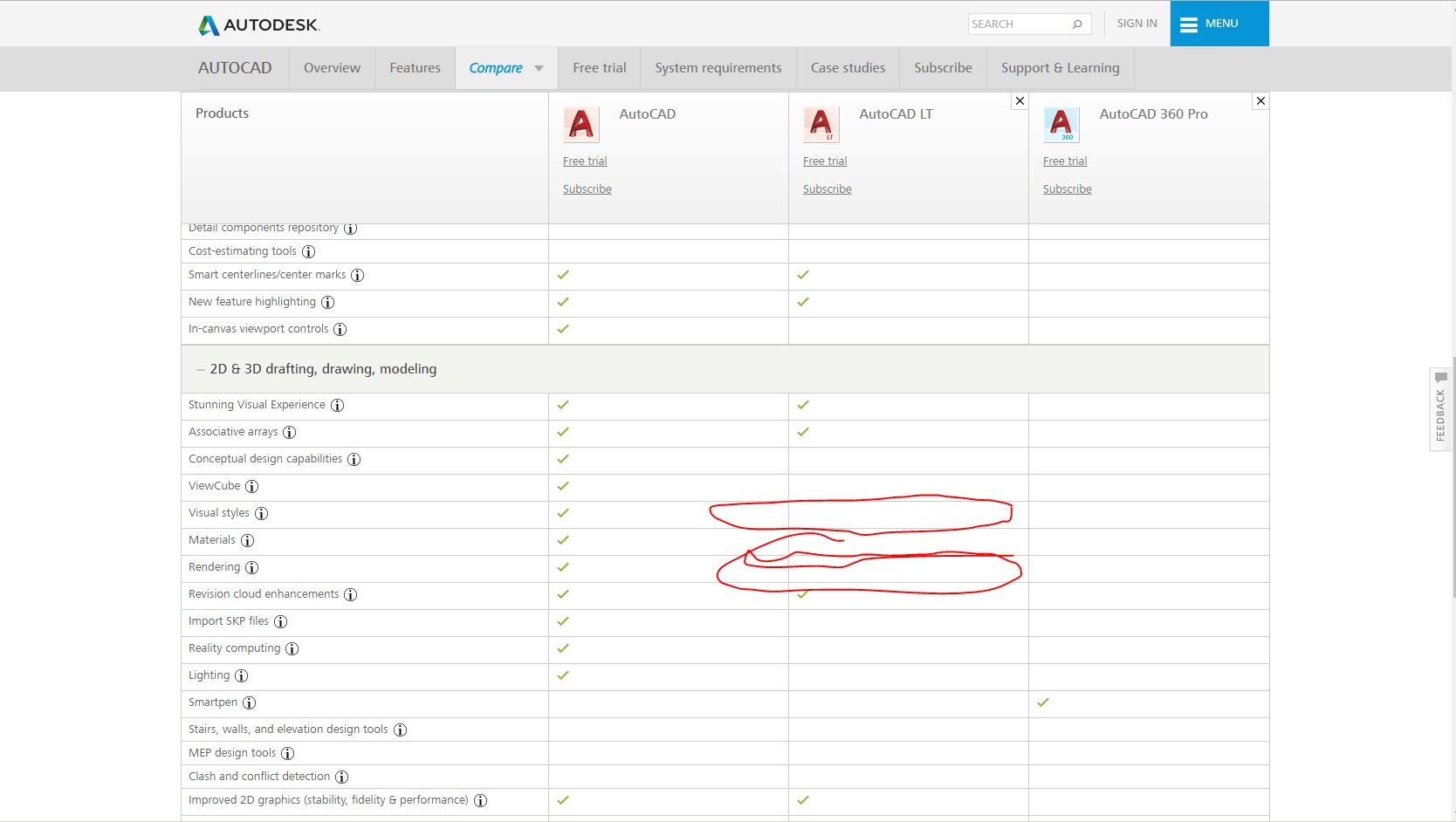Open info icon beside Stunning Visual Experience

(337, 405)
